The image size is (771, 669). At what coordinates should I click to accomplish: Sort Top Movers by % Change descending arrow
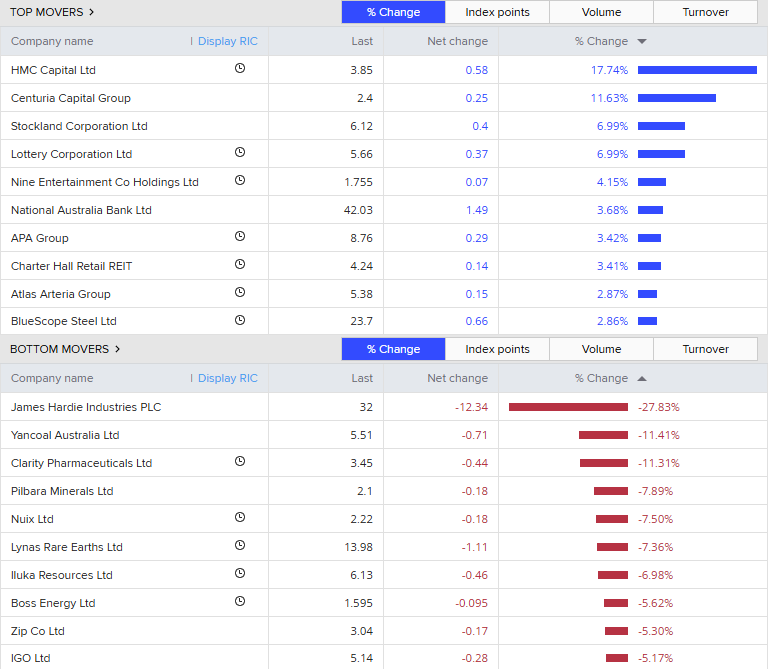(642, 41)
